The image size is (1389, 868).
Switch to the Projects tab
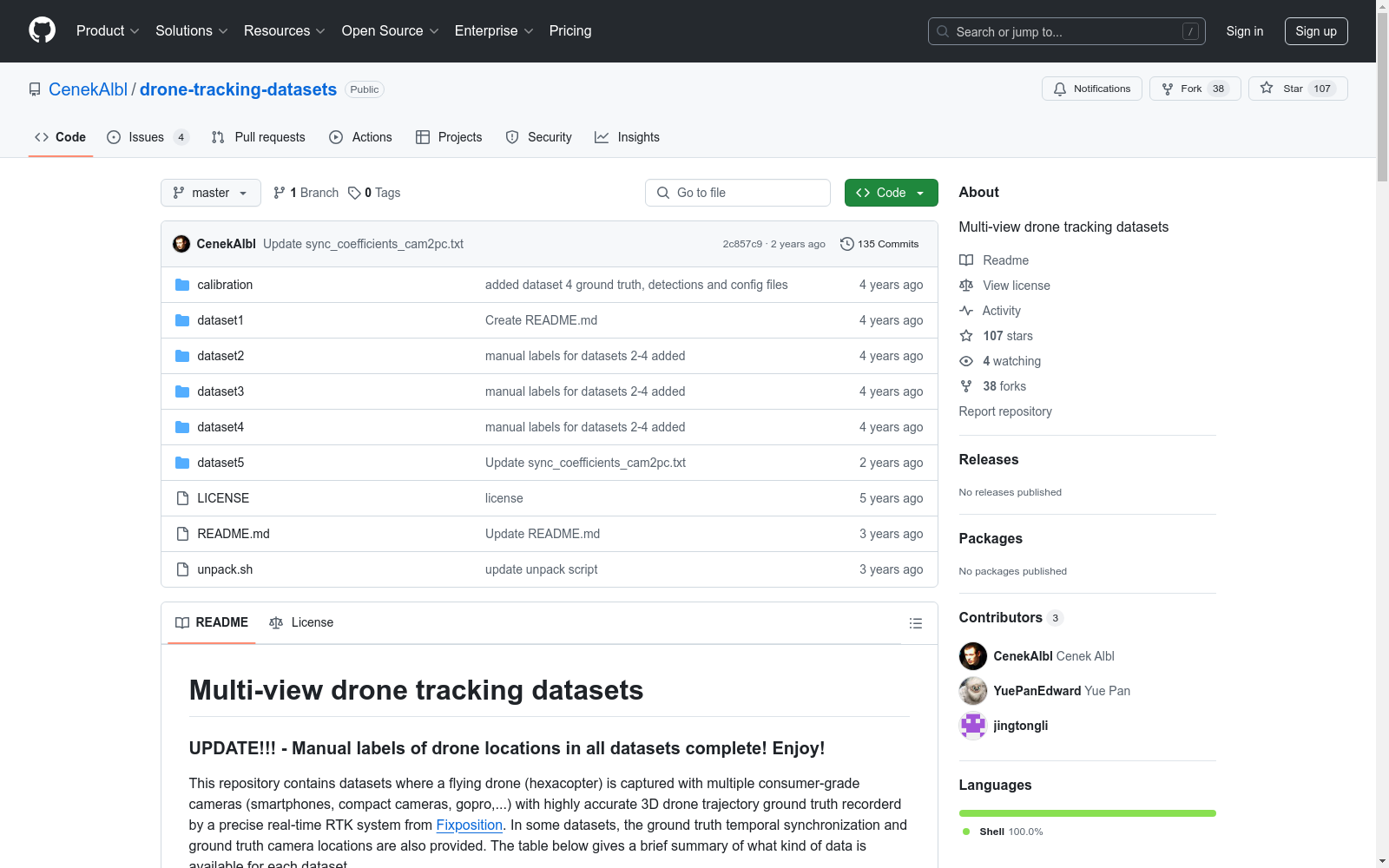tap(449, 137)
